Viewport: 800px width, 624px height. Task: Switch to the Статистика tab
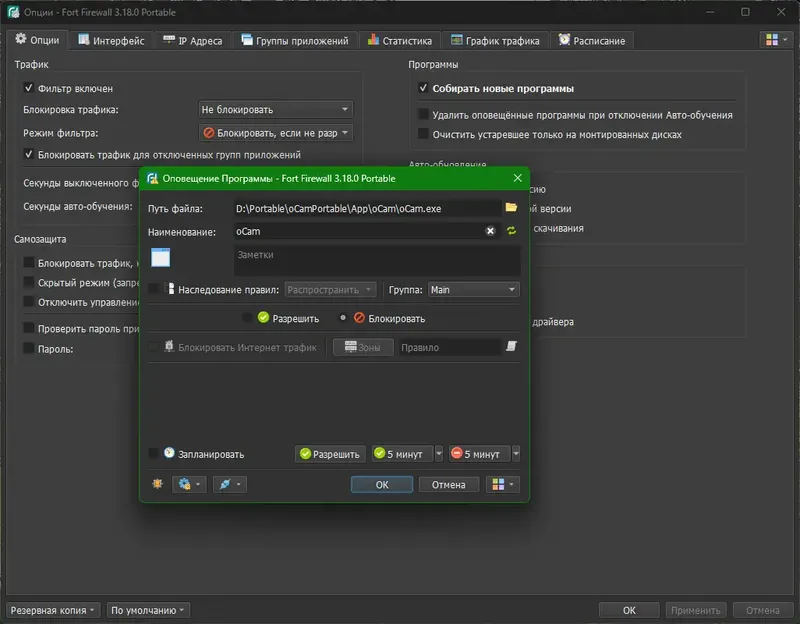pos(399,41)
